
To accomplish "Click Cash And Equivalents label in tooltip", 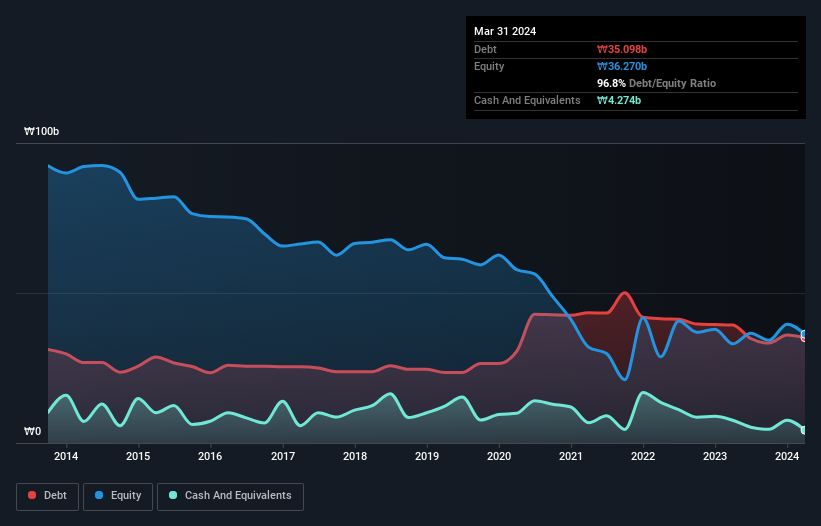I will [x=527, y=100].
